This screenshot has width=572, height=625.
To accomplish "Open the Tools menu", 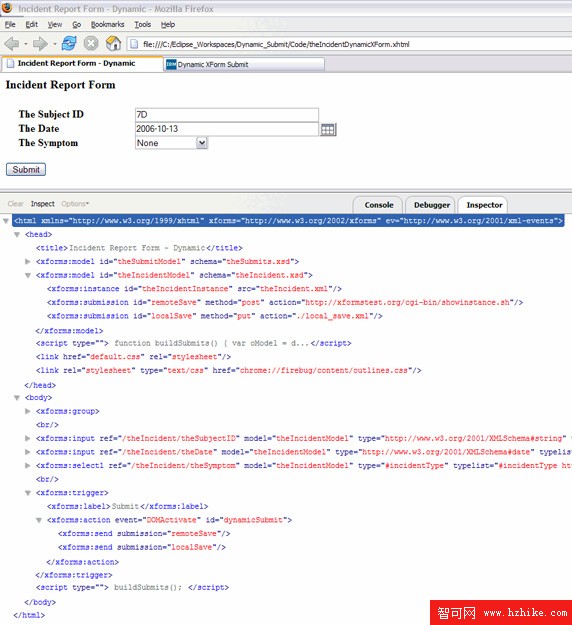I will 142,25.
